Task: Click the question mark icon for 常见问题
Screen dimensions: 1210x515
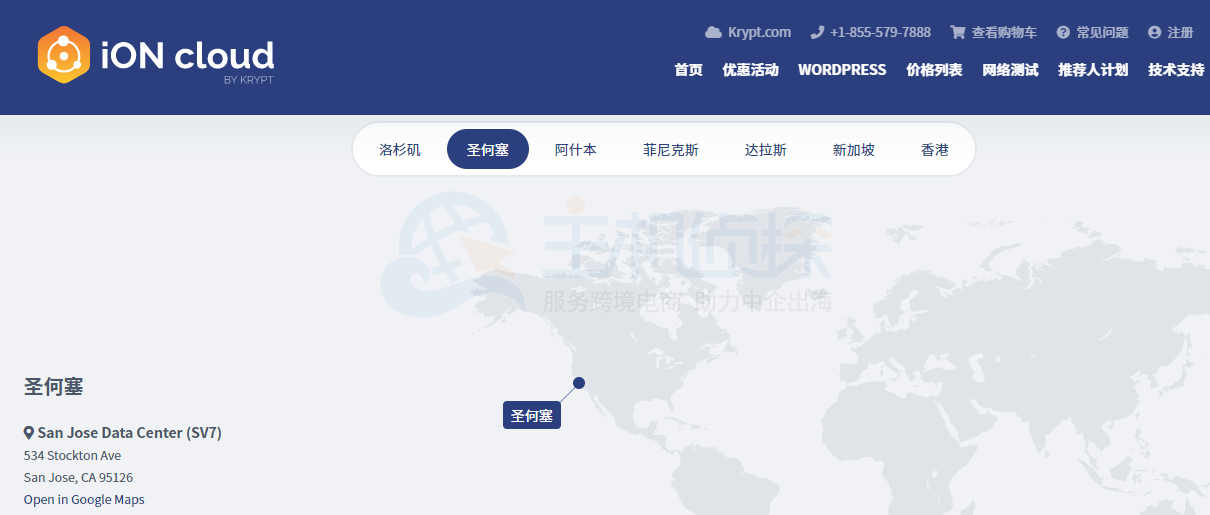Action: 1063,32
